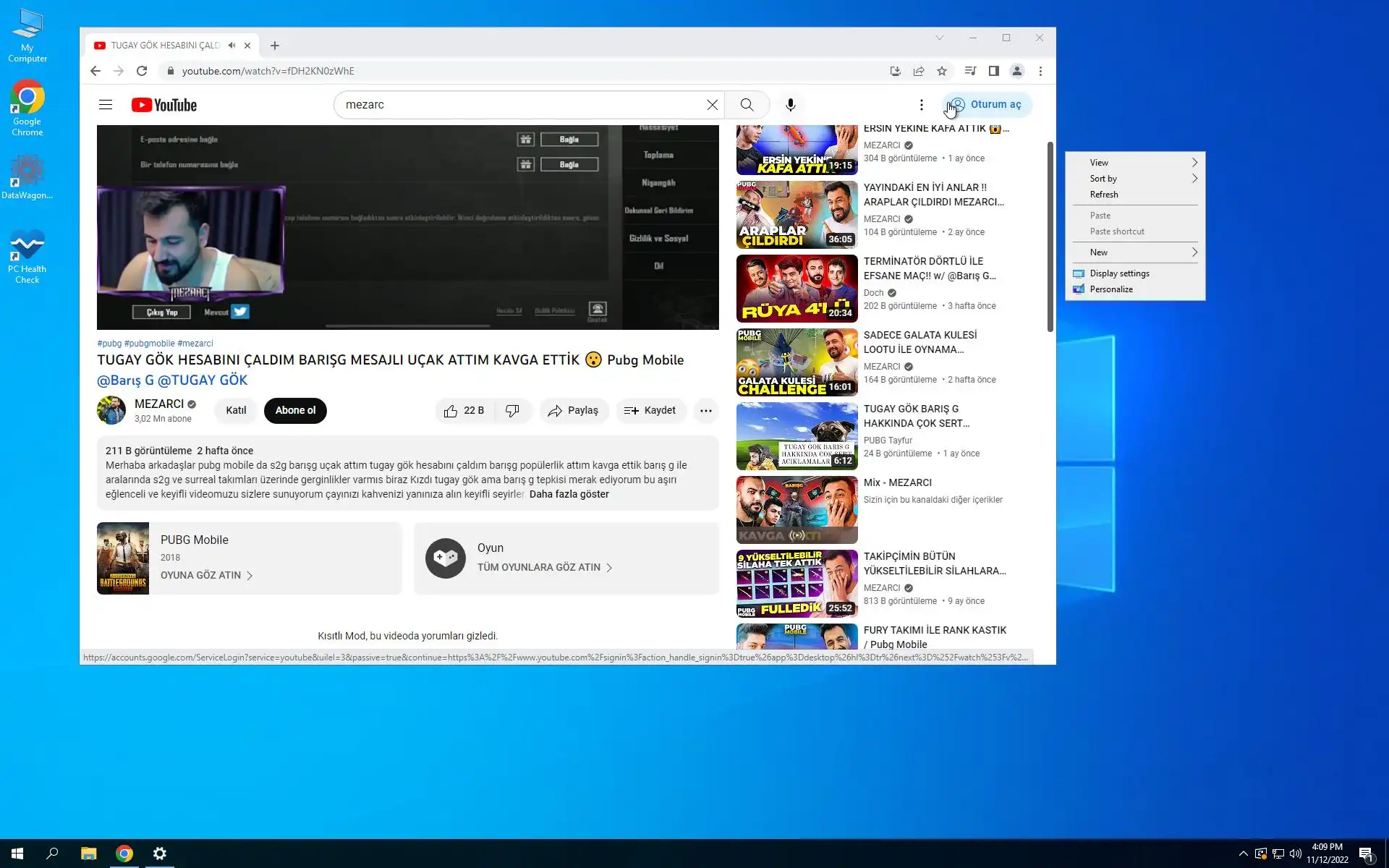Open Chrome side panel icon
Viewport: 1389px width, 868px height.
point(993,71)
